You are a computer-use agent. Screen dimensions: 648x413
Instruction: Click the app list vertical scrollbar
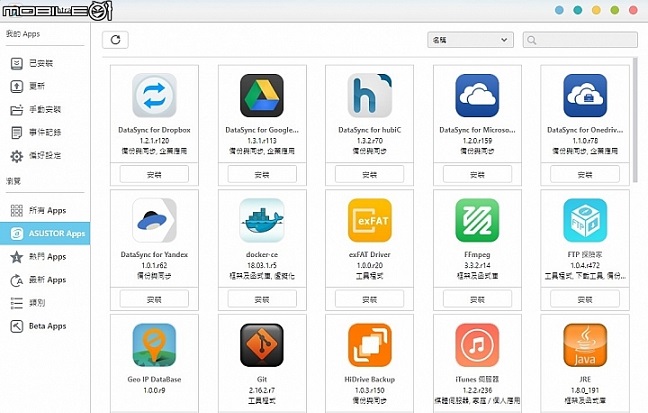pos(635,120)
